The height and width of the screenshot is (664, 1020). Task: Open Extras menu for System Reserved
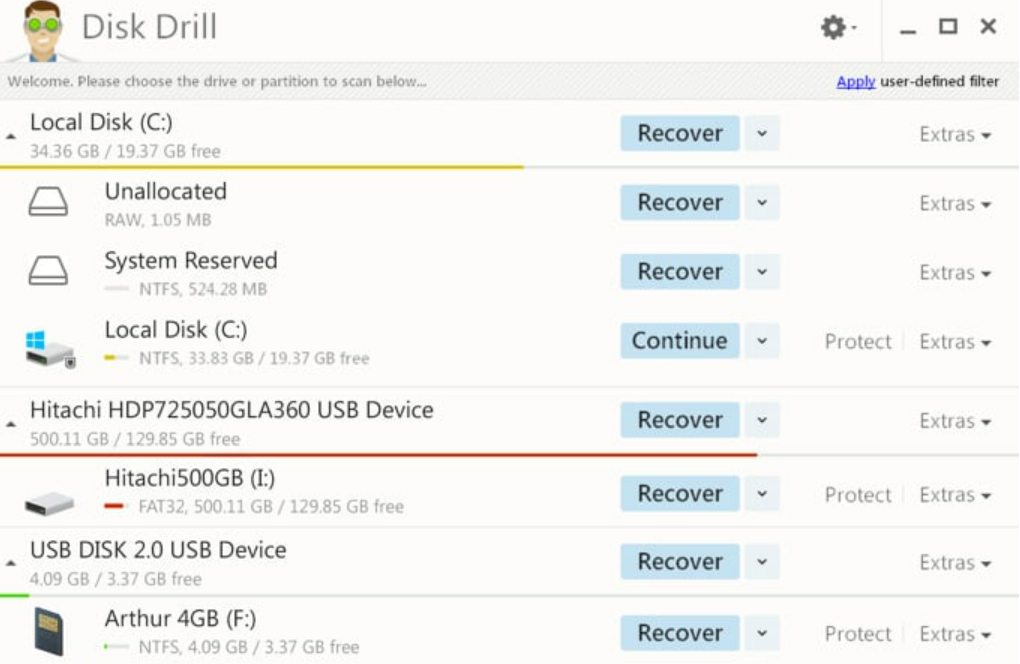click(x=955, y=273)
